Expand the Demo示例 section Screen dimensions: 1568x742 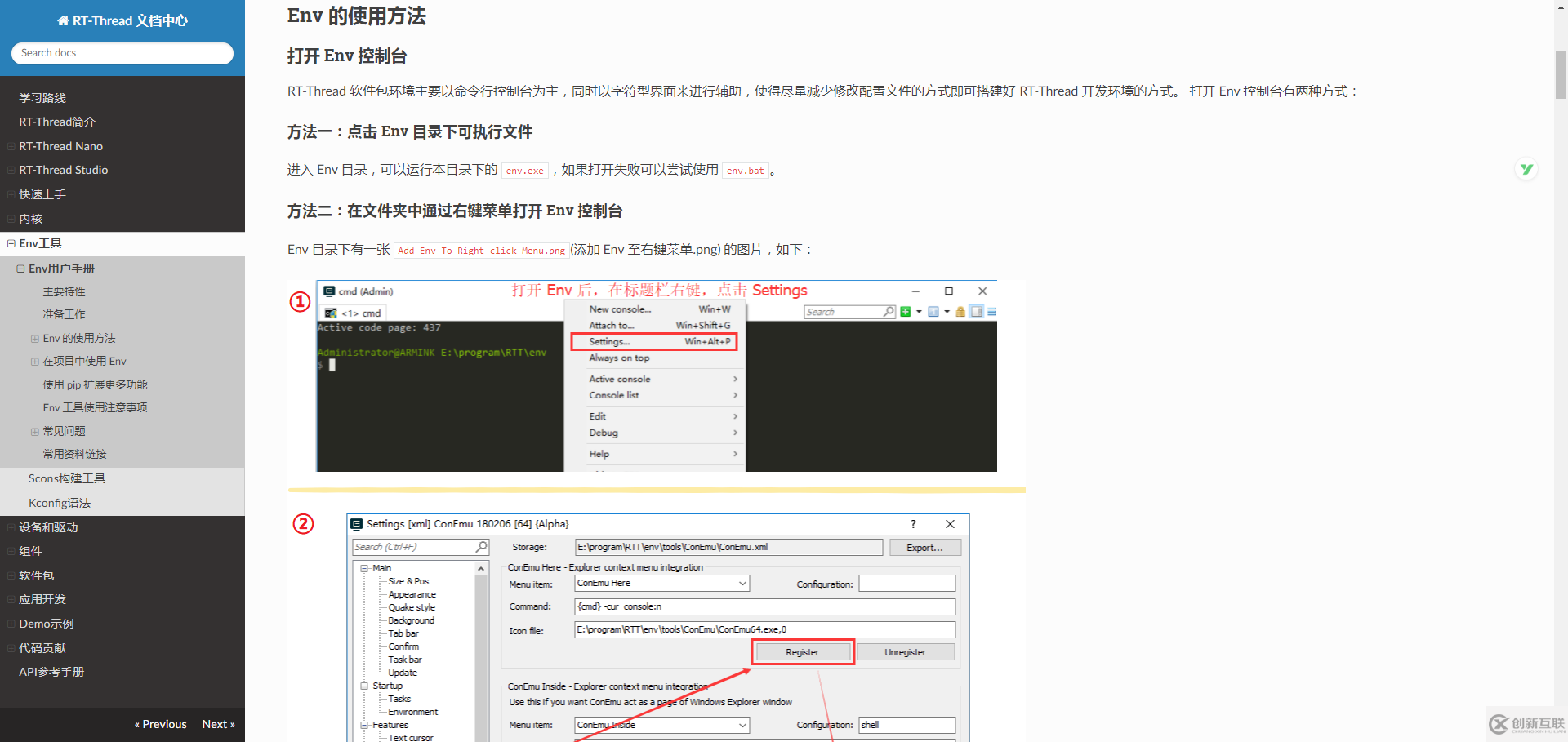[11, 624]
